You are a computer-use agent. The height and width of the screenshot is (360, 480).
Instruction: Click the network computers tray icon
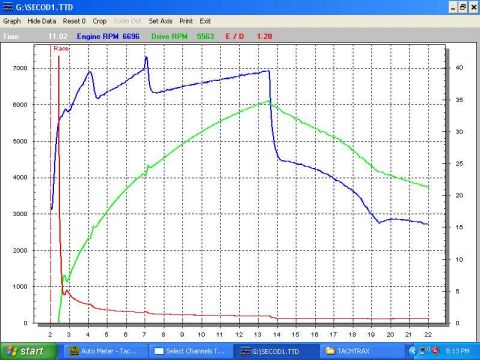pos(424,351)
